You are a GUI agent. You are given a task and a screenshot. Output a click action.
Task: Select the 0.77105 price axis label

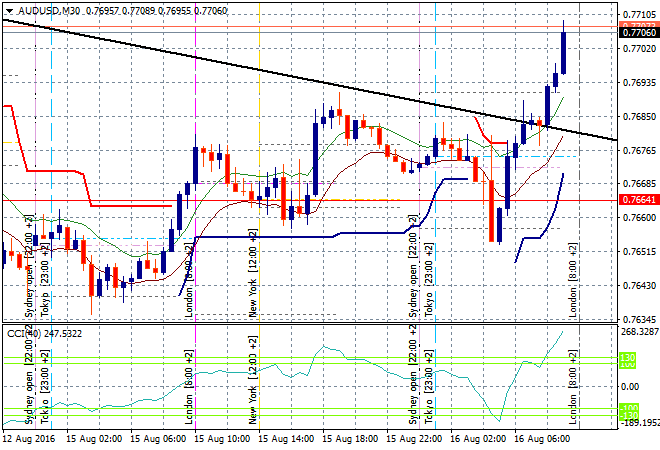coord(639,15)
